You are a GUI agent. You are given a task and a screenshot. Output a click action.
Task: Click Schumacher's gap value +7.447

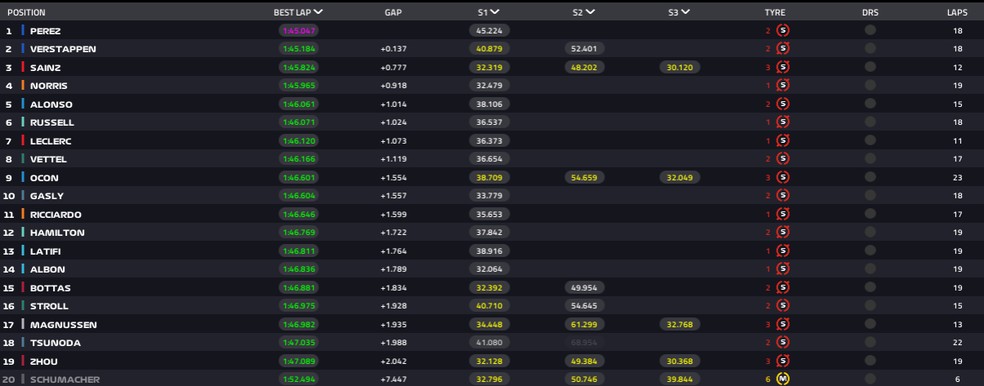tap(393, 380)
